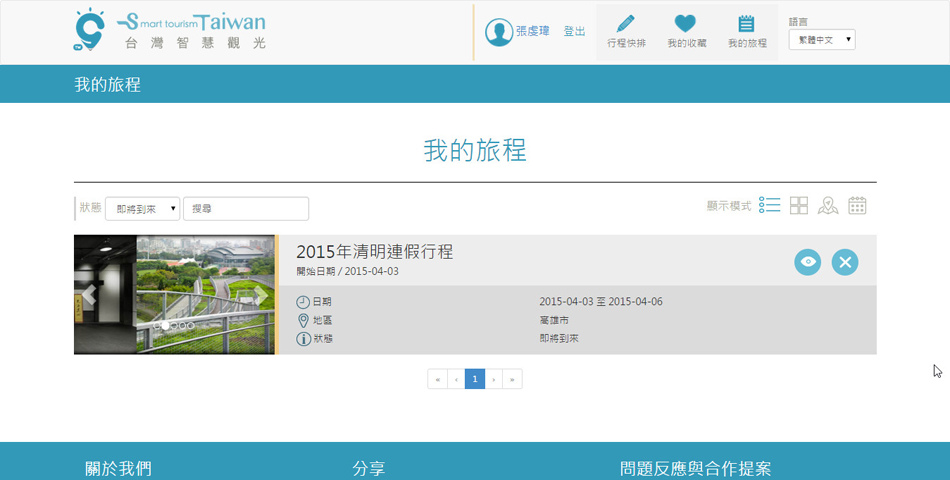Click the 開始日期 / 2015-04-03 text
The height and width of the screenshot is (480, 950).
tap(347, 272)
